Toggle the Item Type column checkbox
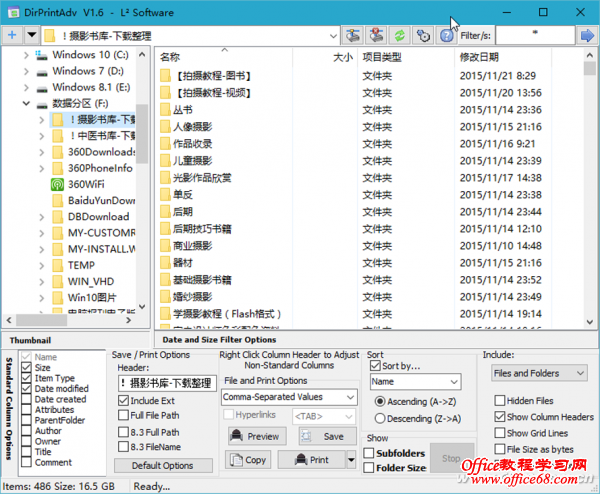 click(x=26, y=378)
